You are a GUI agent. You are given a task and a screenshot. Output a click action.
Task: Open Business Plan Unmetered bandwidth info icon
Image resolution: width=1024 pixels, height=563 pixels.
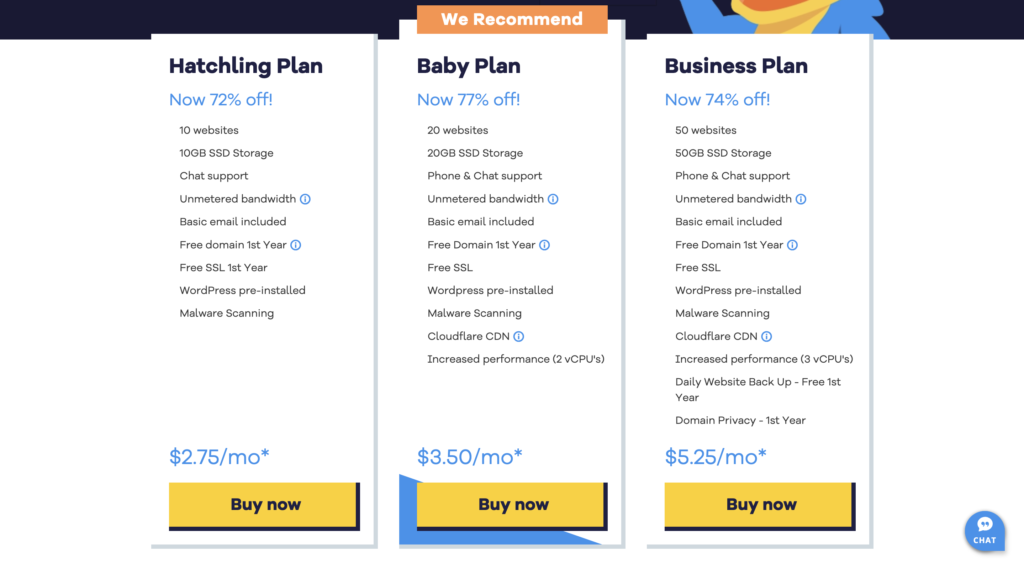pyautogui.click(x=801, y=199)
